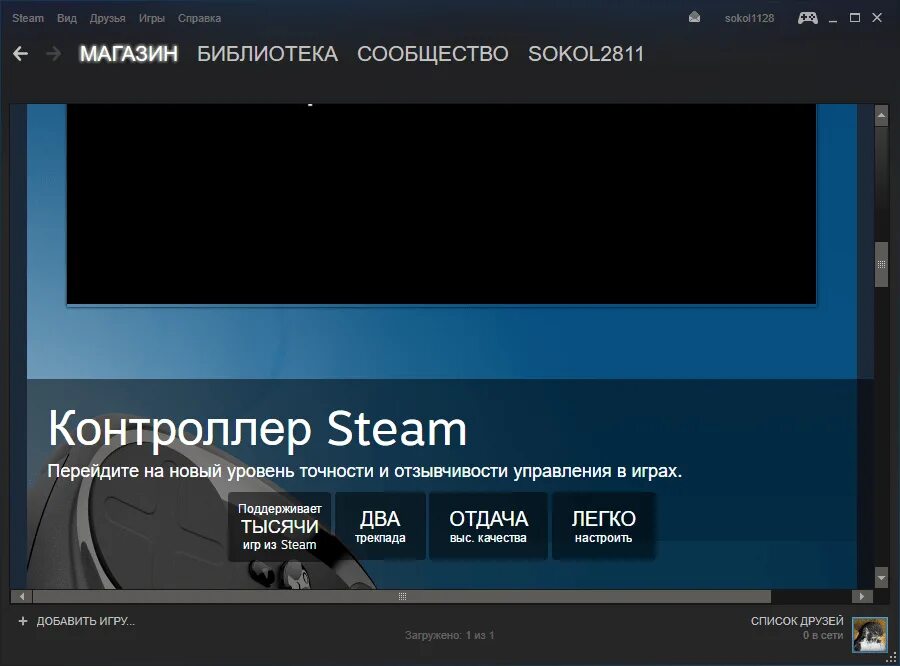Image resolution: width=900 pixels, height=666 pixels.
Task: Click the window resize grip corner
Action: tap(891, 658)
